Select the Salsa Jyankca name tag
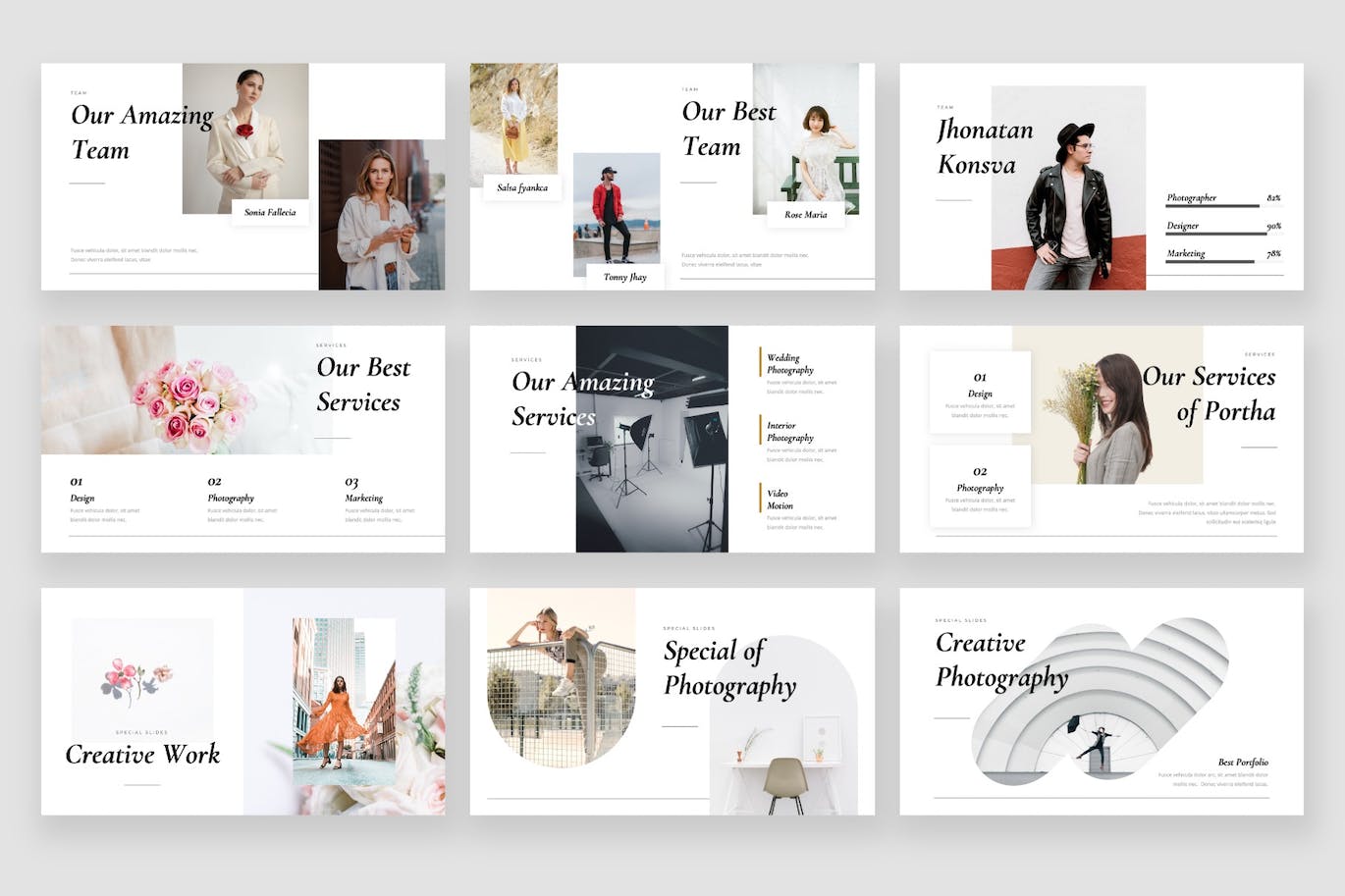The image size is (1345, 896). click(521, 187)
